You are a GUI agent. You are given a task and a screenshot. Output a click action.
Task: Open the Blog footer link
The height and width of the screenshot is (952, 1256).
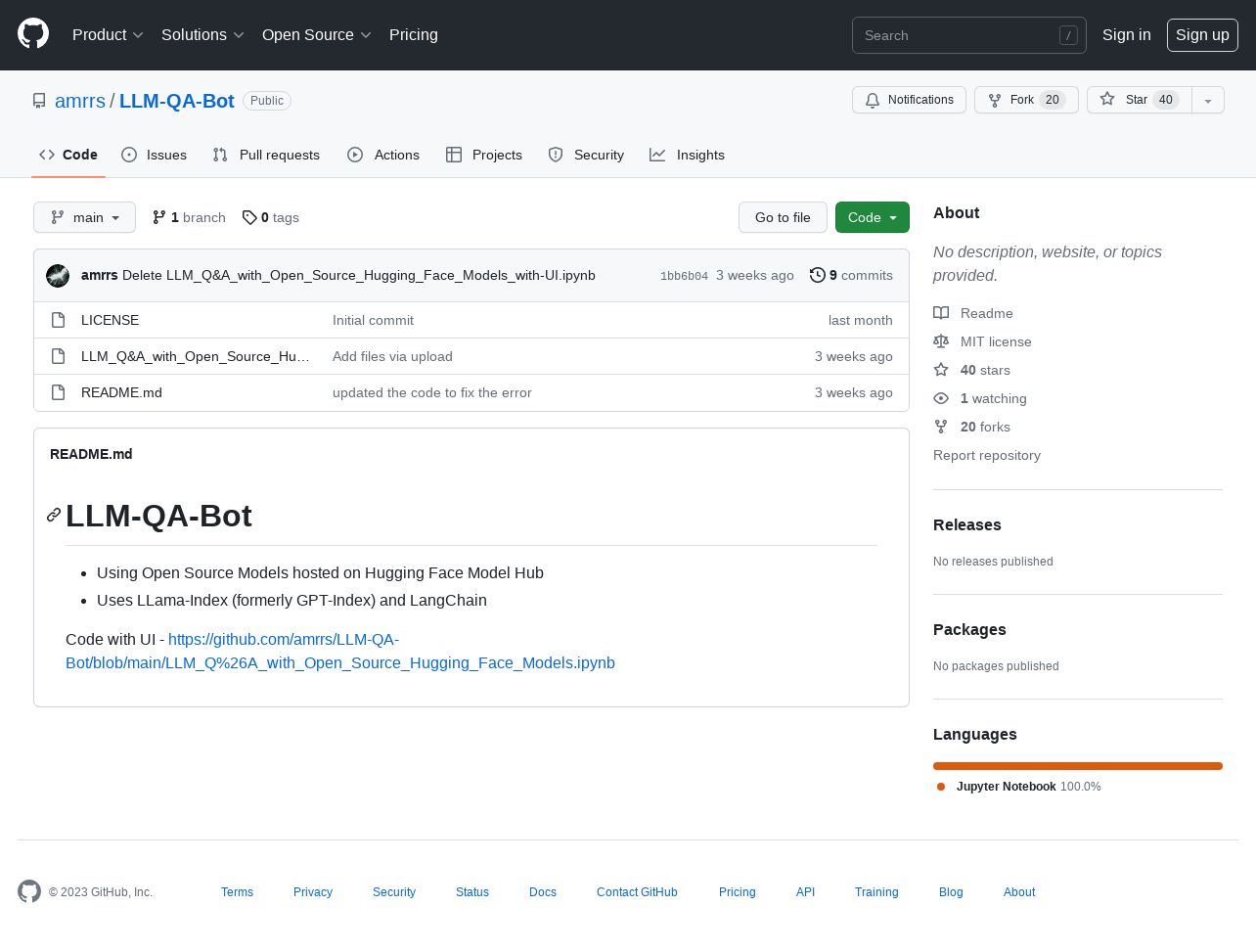pos(951,892)
